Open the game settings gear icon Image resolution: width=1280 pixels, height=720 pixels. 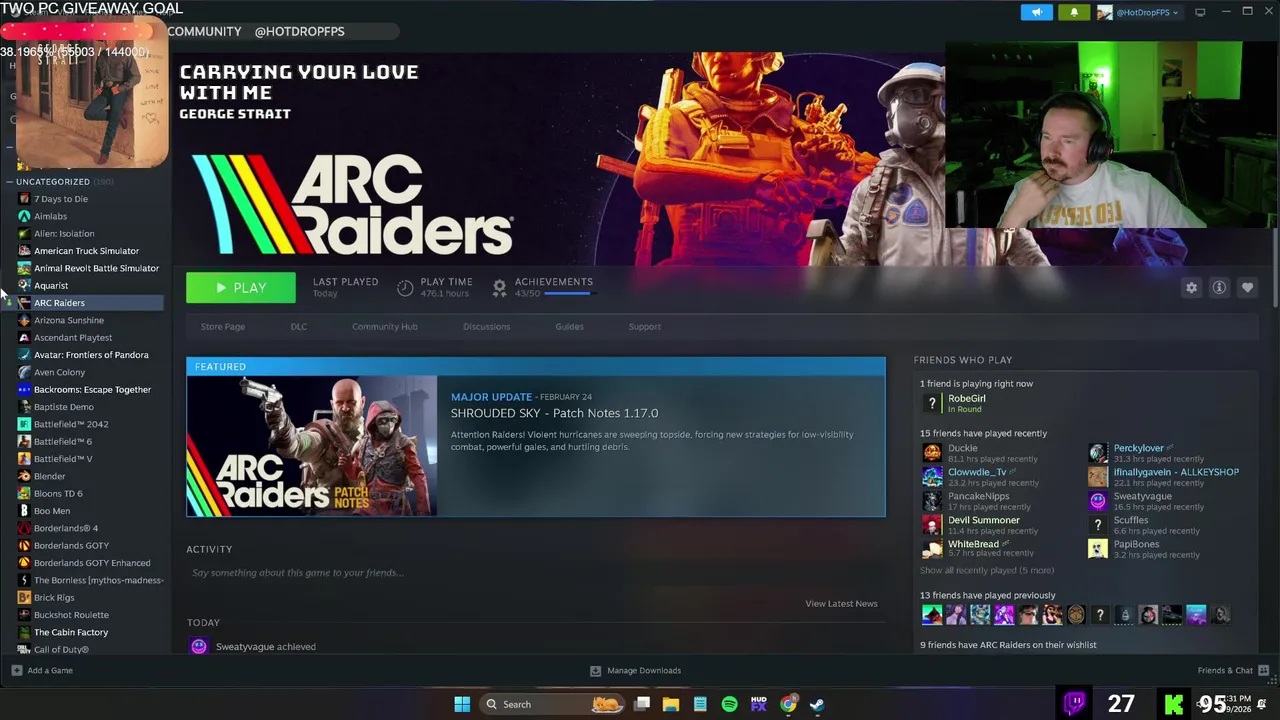click(x=1191, y=288)
